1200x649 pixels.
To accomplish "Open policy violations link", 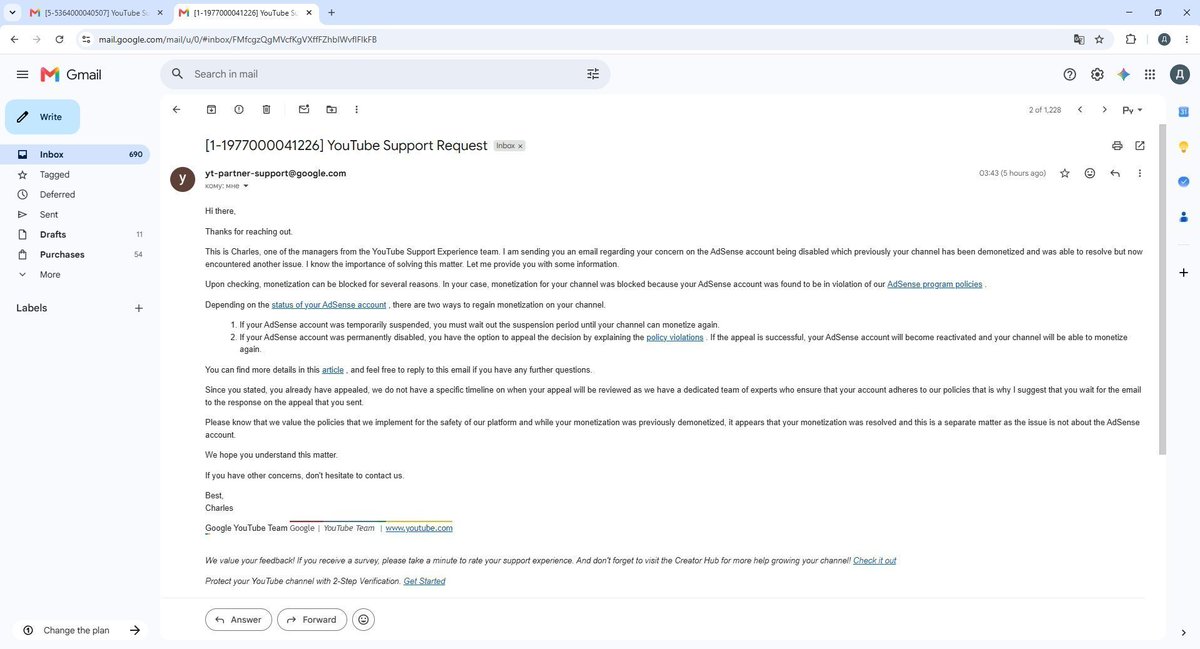I will point(675,337).
